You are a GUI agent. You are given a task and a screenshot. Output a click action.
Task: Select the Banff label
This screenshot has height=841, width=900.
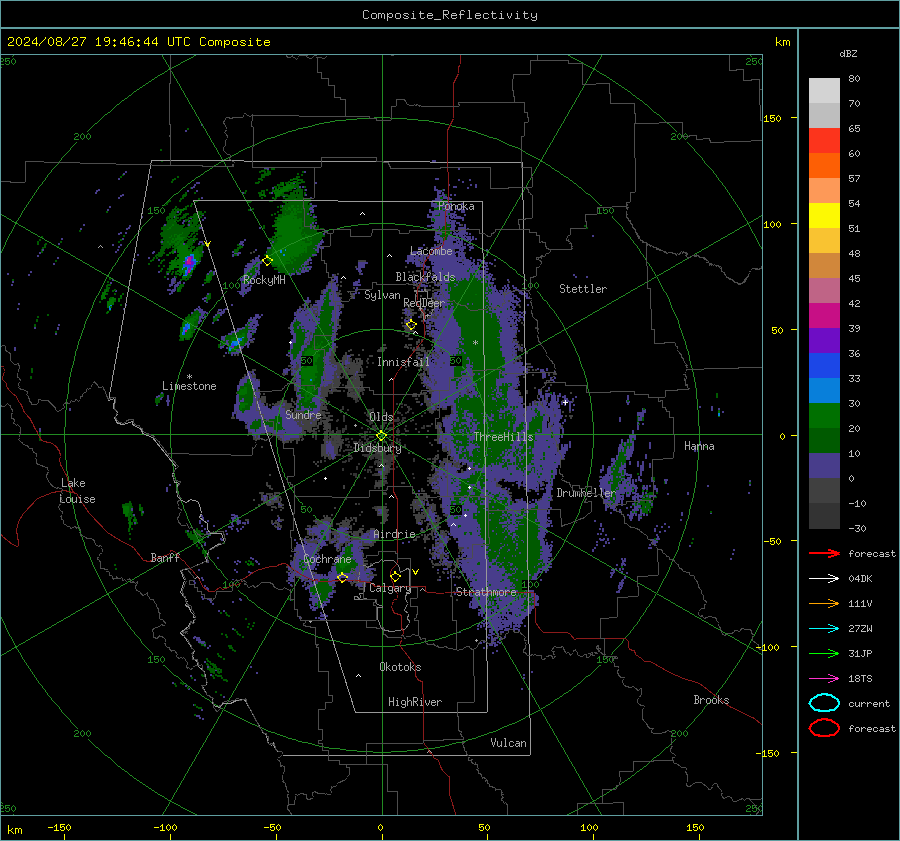click(x=165, y=557)
